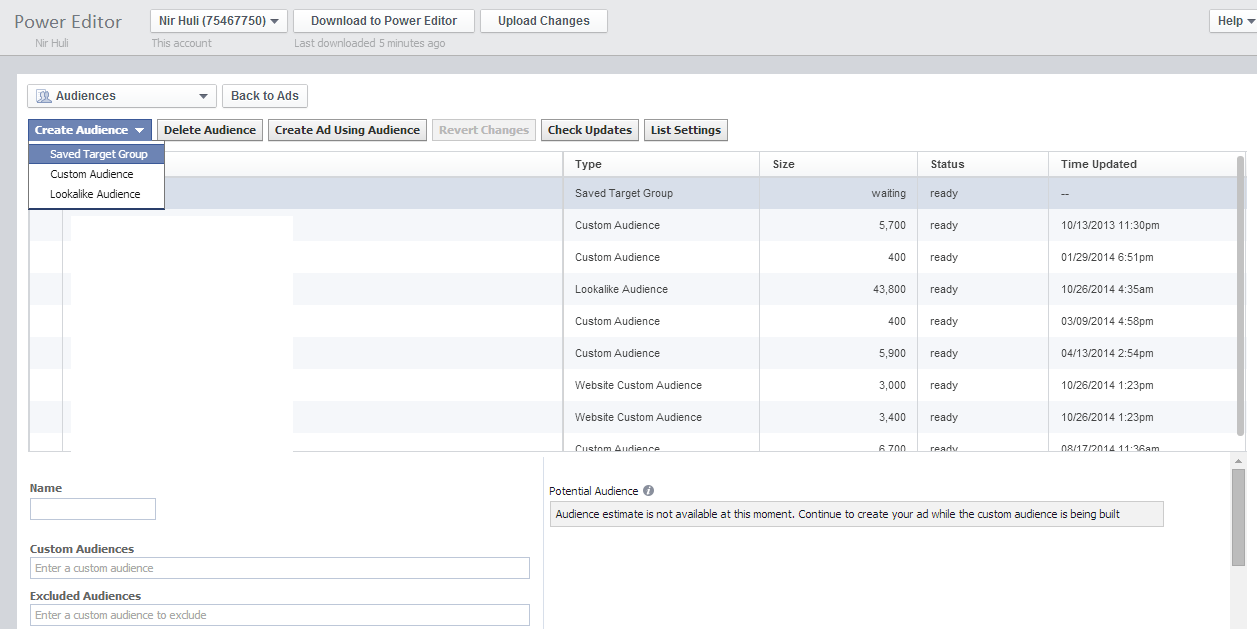This screenshot has height=629, width=1257.
Task: Click Download to Power Editor button
Action: click(x=384, y=21)
